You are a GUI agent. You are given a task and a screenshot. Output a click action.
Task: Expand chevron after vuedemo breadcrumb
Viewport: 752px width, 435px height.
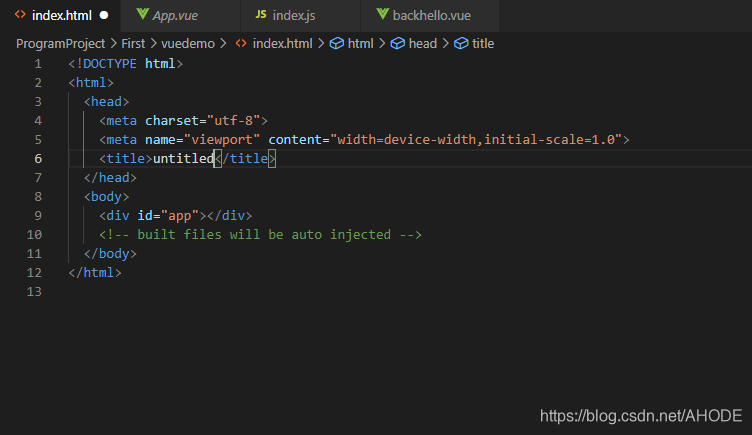(223, 44)
